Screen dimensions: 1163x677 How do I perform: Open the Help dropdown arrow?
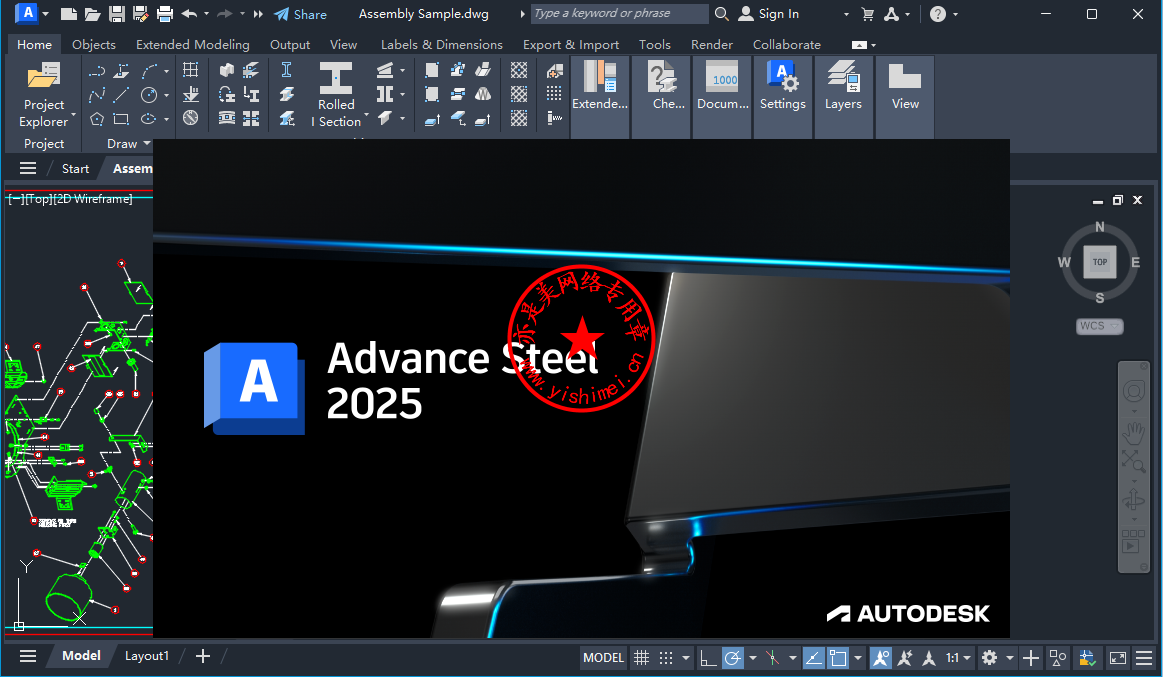[955, 14]
